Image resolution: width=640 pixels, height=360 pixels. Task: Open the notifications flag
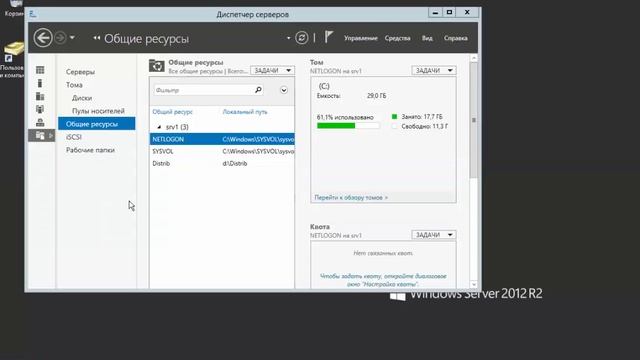click(x=329, y=37)
